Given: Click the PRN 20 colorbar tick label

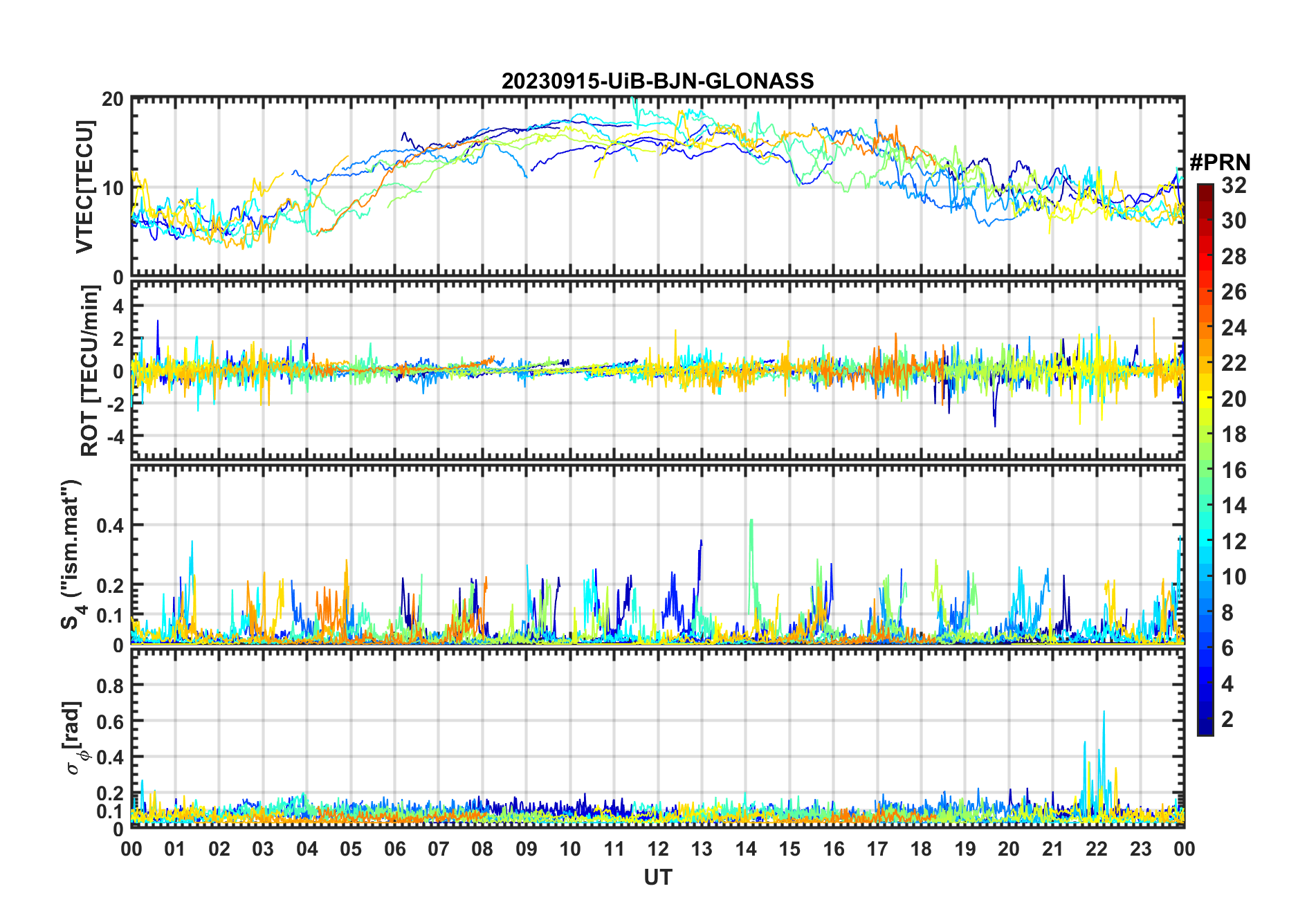Looking at the screenshot, I should tap(1234, 399).
